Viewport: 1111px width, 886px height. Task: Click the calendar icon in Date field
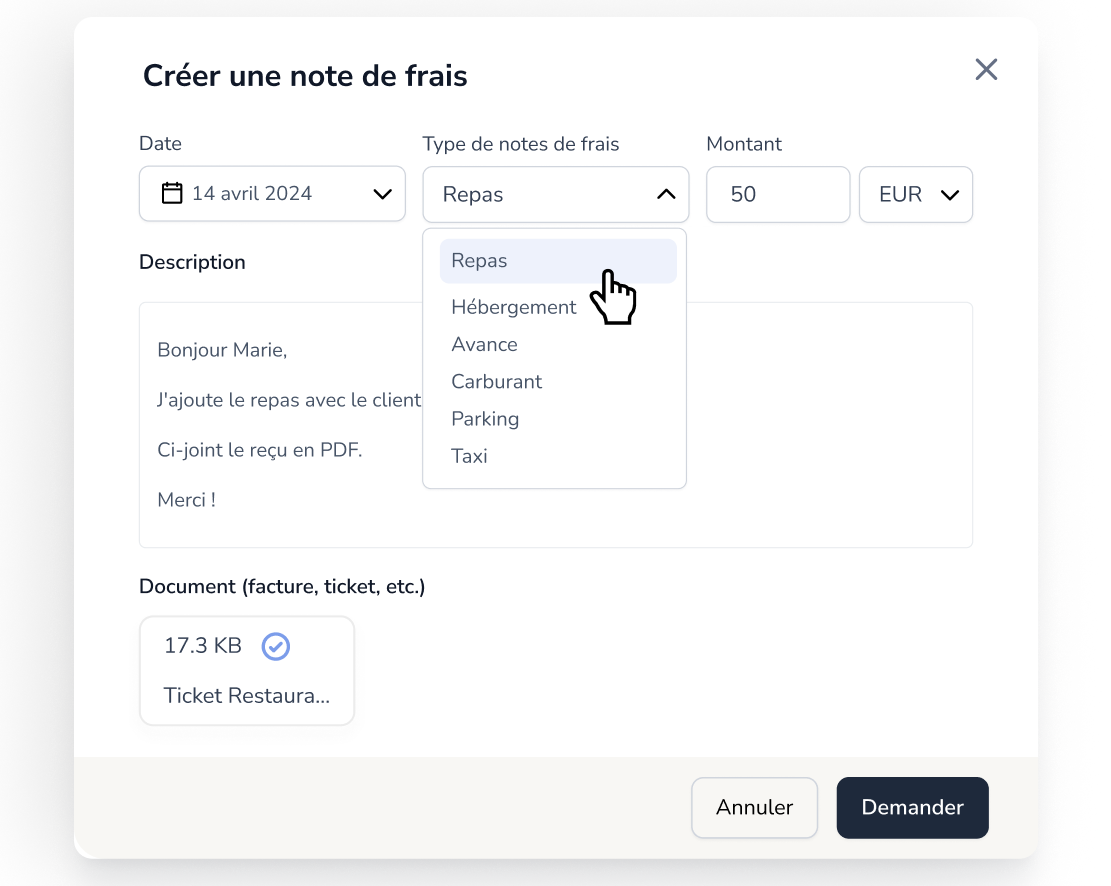pyautogui.click(x=171, y=193)
